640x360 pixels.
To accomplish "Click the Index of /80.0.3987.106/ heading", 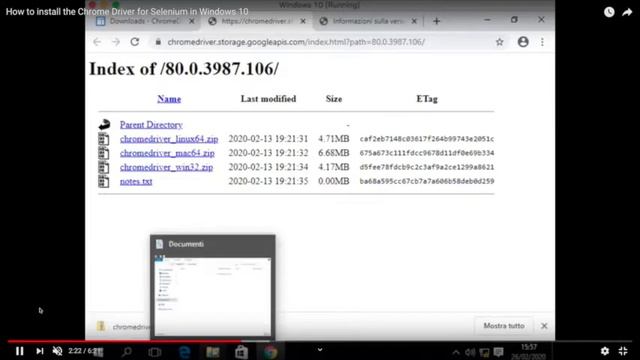I will 184,69.
